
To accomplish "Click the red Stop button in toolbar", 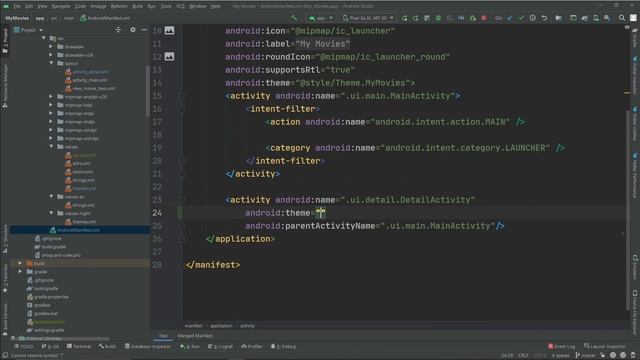I will pyautogui.click(x=484, y=18).
